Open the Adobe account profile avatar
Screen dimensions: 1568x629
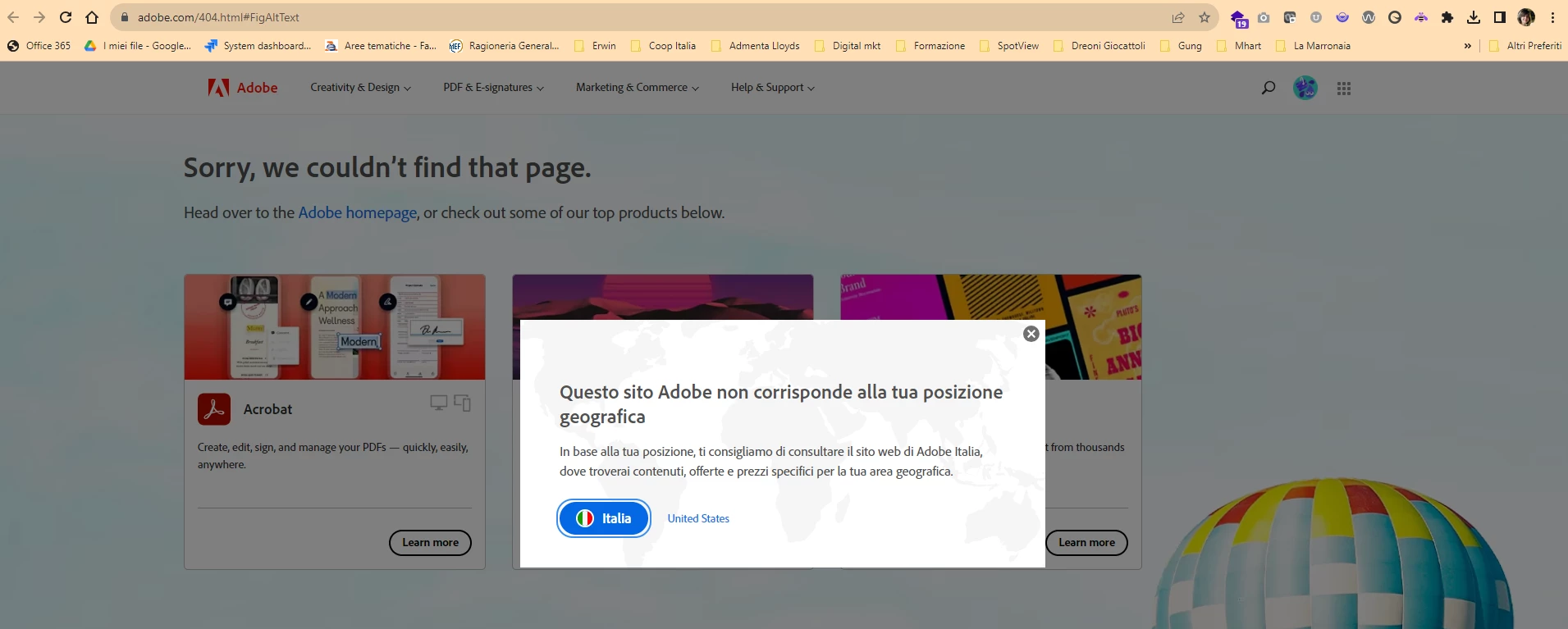click(1305, 88)
